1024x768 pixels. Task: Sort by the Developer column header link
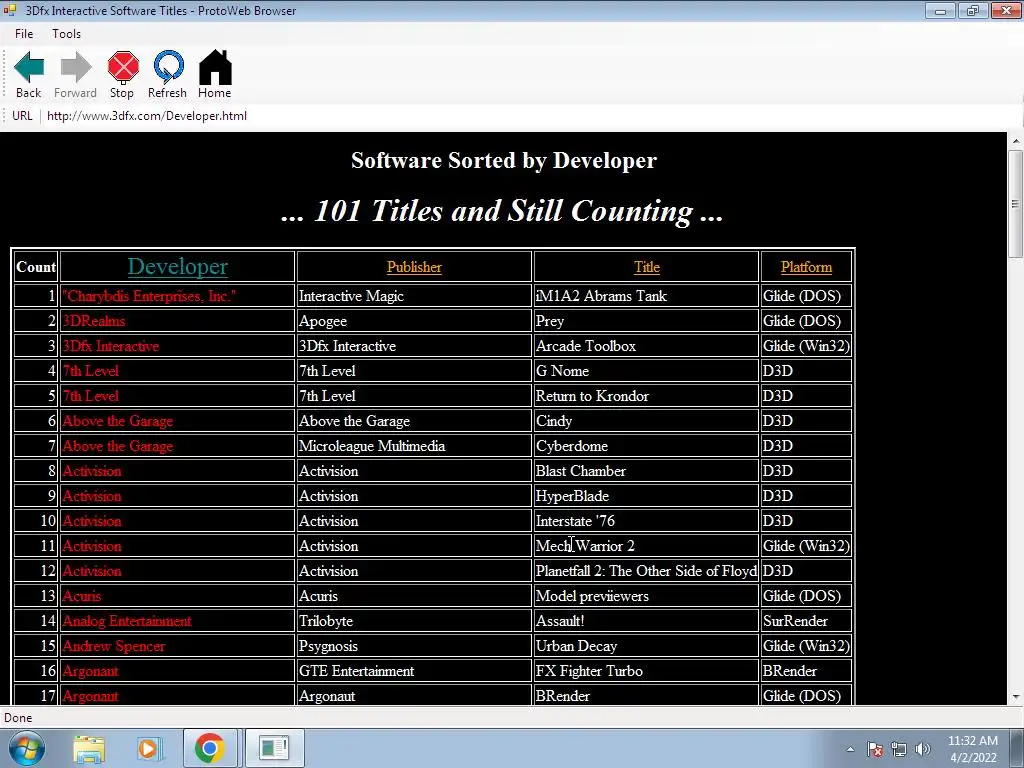(178, 266)
